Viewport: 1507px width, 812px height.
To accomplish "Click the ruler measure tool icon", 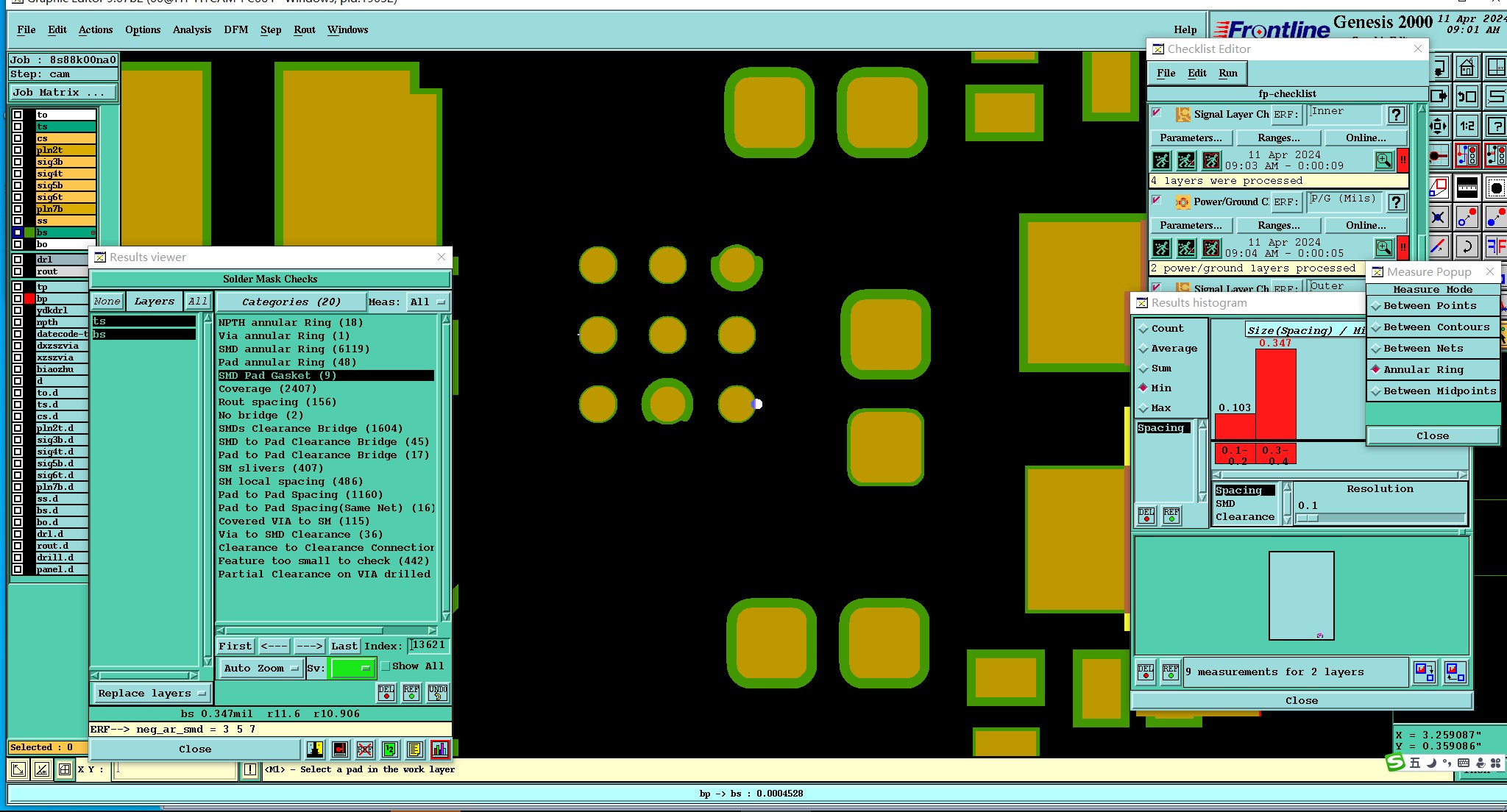I will (1467, 187).
